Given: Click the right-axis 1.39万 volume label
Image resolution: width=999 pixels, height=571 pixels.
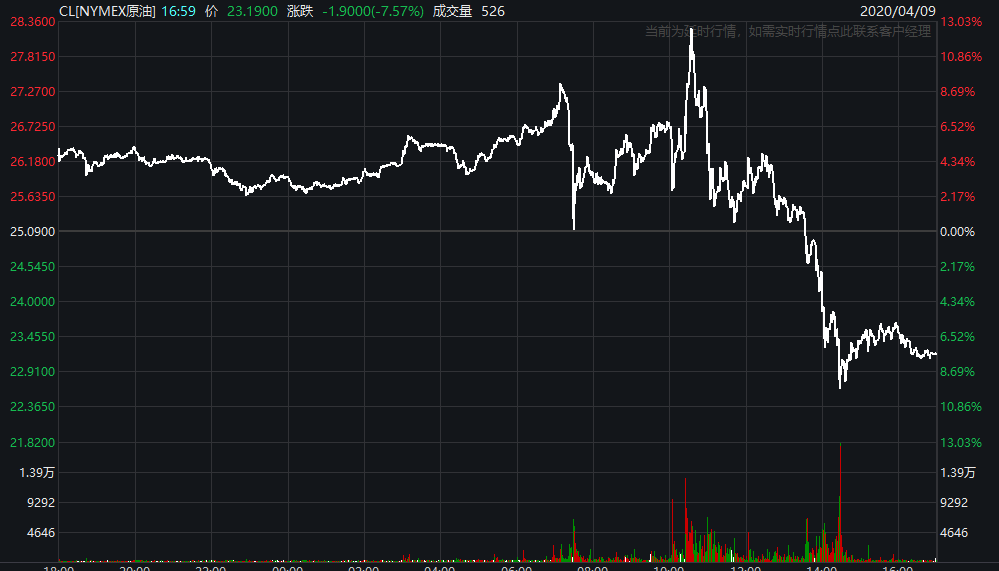Looking at the screenshot, I should click(x=958, y=473).
